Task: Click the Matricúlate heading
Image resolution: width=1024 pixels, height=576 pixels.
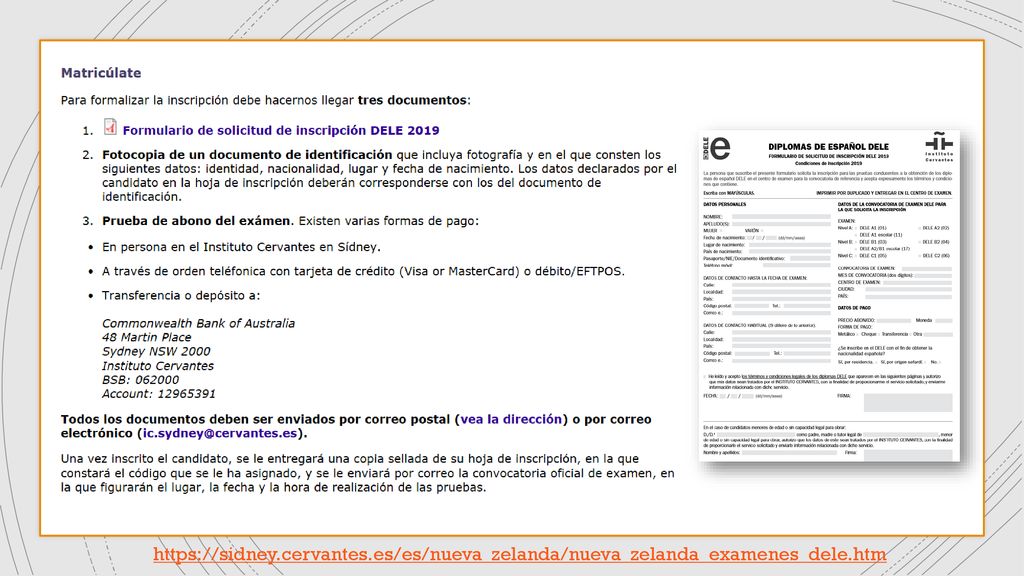Action: pos(101,73)
